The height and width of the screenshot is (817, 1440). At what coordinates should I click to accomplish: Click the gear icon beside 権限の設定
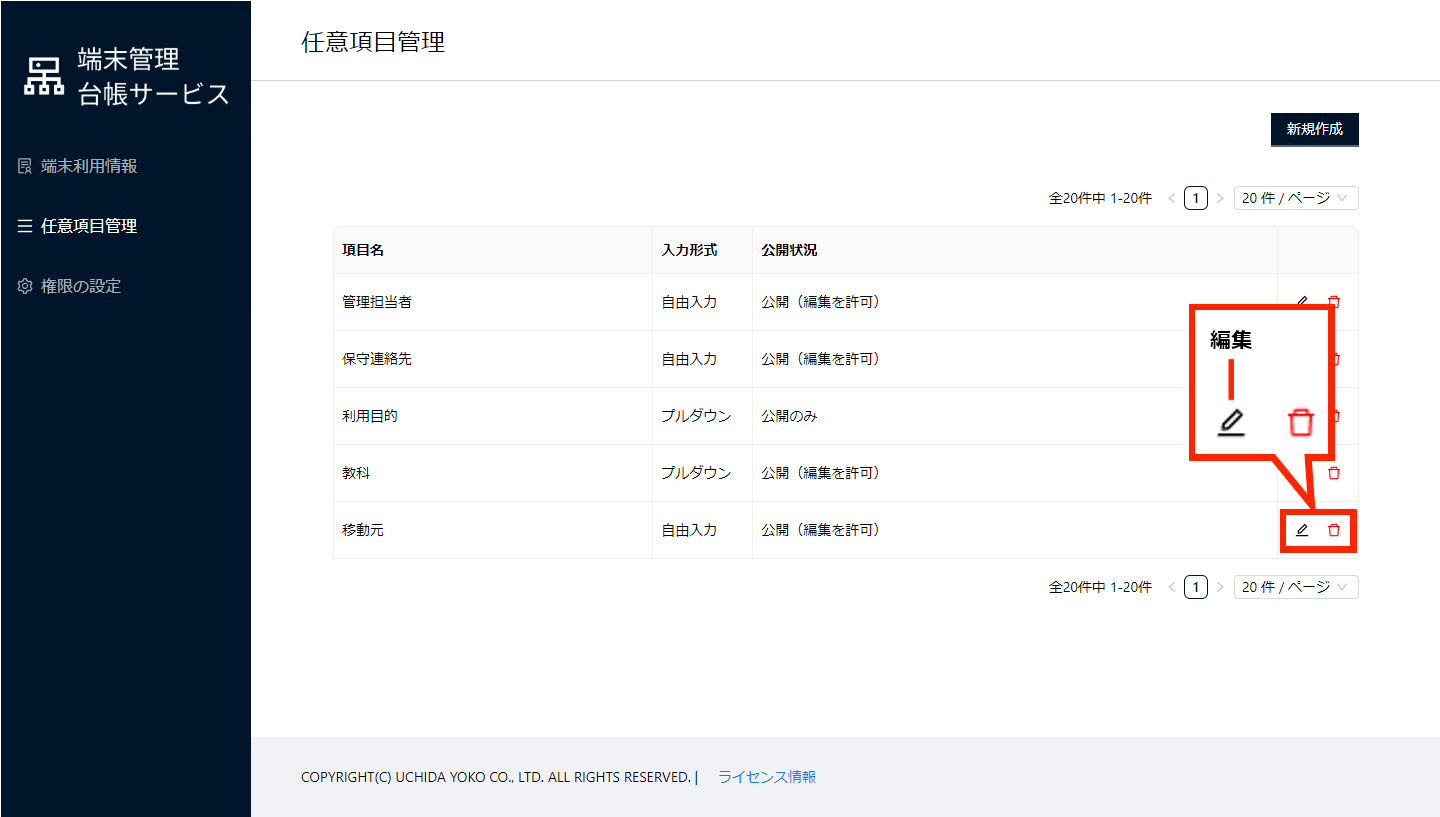point(25,287)
